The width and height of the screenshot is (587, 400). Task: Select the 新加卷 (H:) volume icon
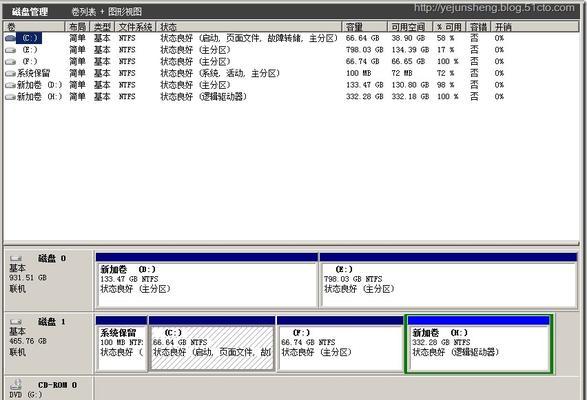(x=10, y=97)
